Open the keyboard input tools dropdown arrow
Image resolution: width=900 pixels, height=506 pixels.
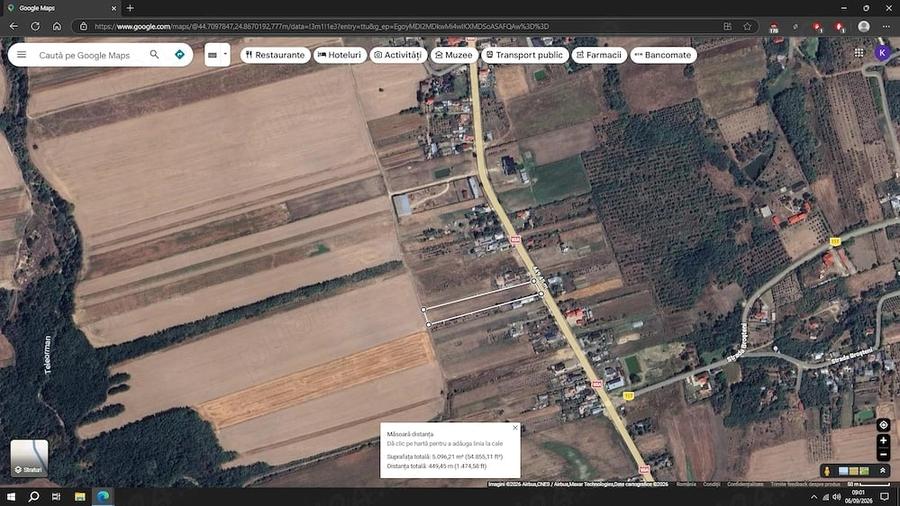click(225, 55)
